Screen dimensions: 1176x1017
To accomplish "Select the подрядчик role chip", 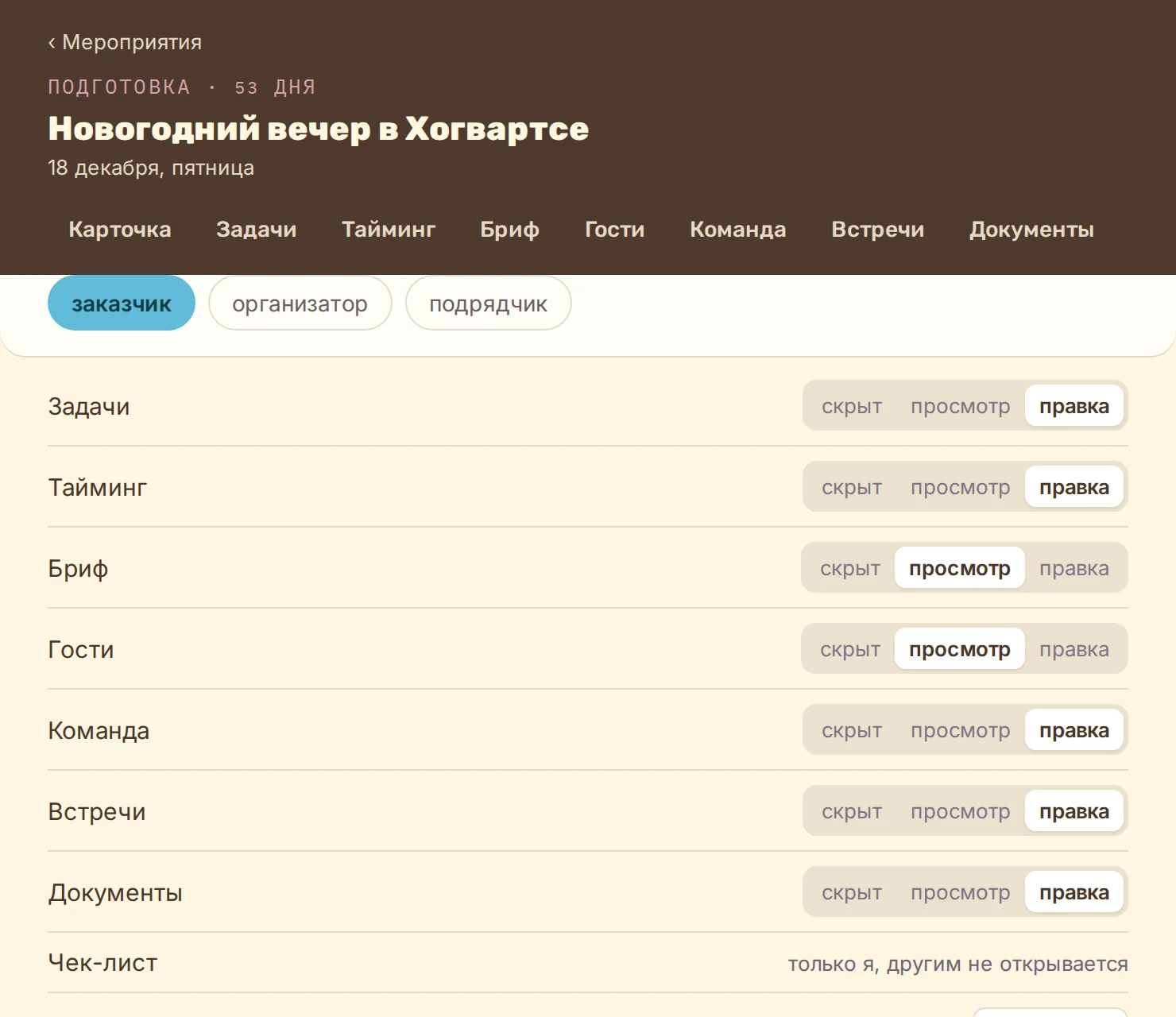I will (x=489, y=304).
